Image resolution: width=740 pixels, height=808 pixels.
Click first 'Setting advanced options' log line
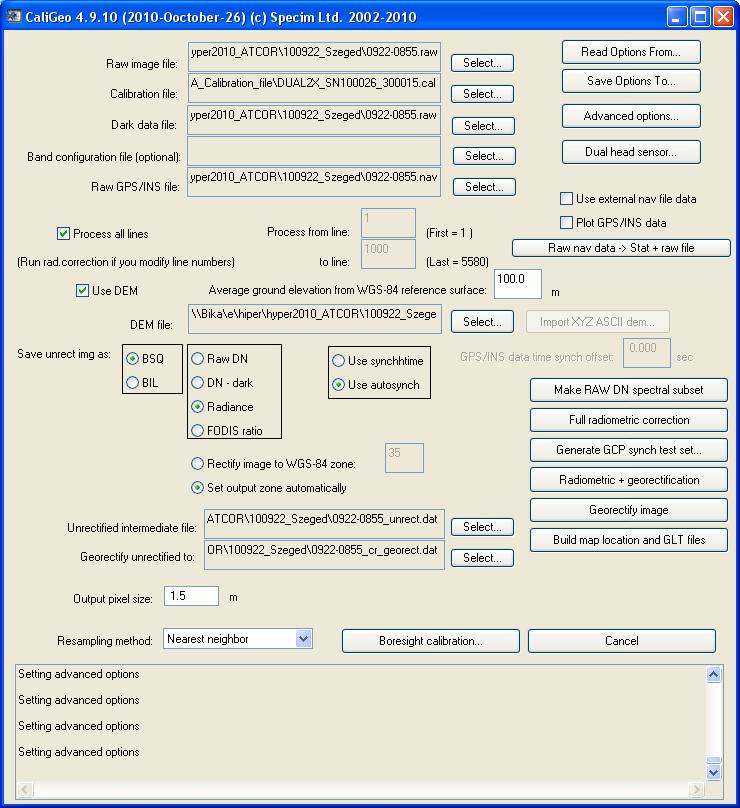[x=79, y=674]
